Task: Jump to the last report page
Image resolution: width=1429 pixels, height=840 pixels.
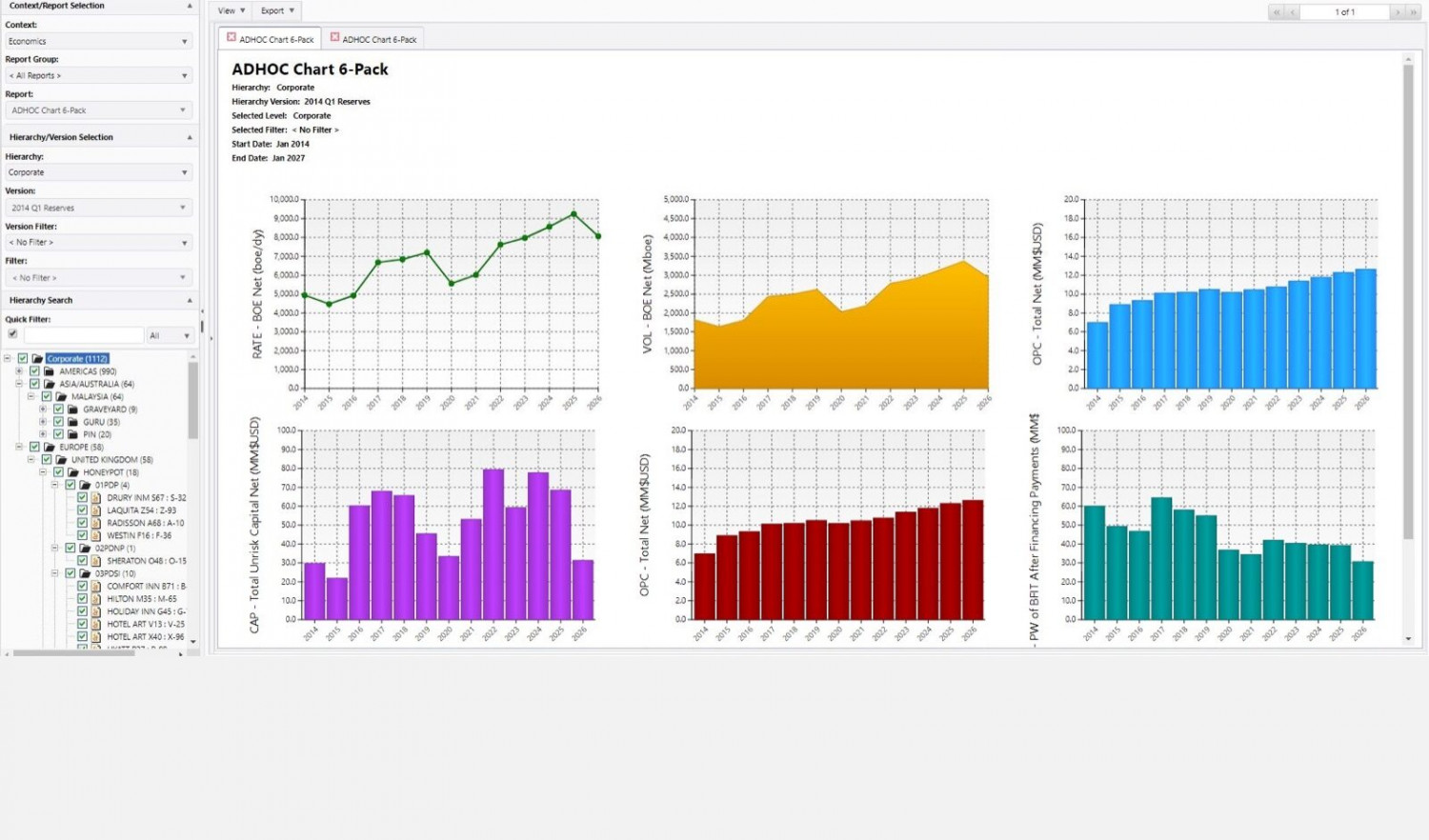Action: pos(1413,11)
